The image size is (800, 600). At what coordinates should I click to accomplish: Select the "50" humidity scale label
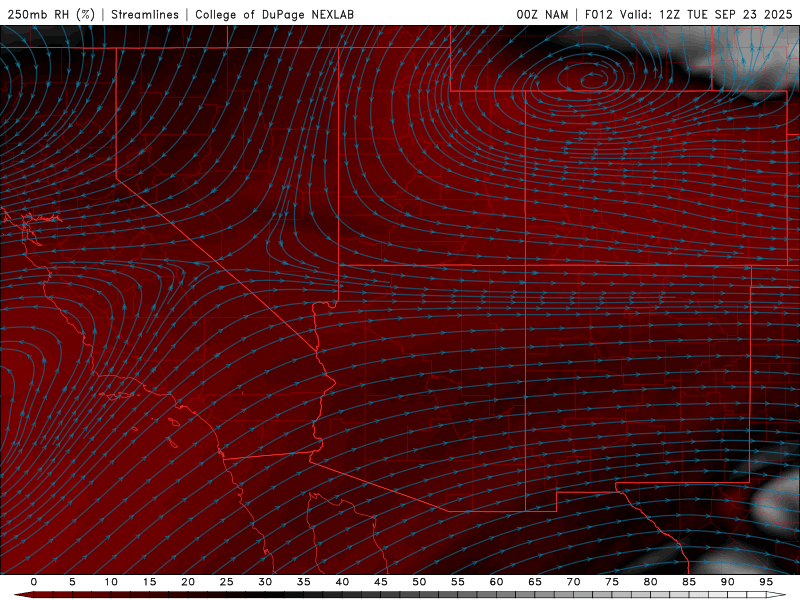419,582
